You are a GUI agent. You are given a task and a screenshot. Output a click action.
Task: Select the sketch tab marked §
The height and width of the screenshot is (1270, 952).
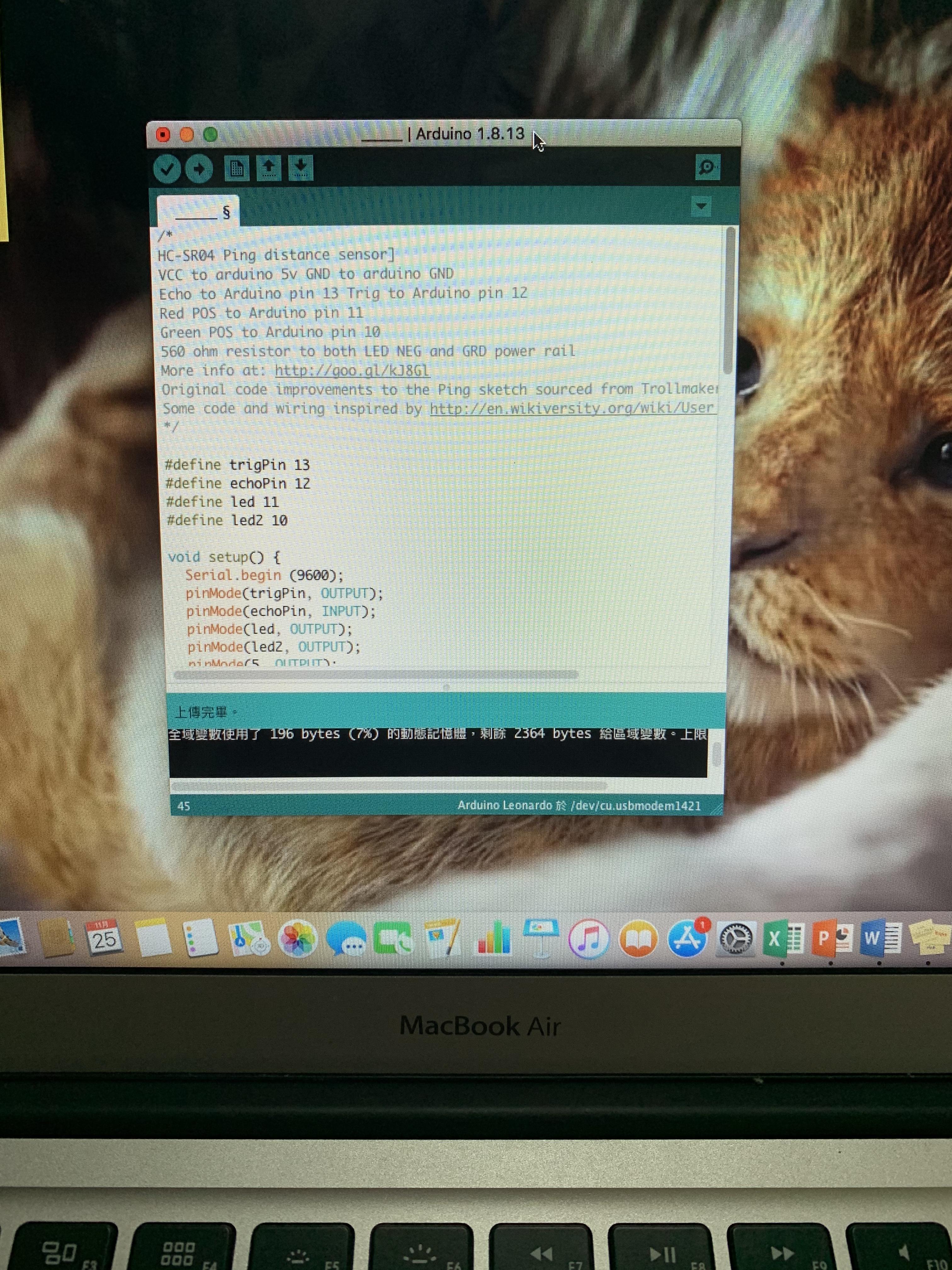pyautogui.click(x=199, y=212)
